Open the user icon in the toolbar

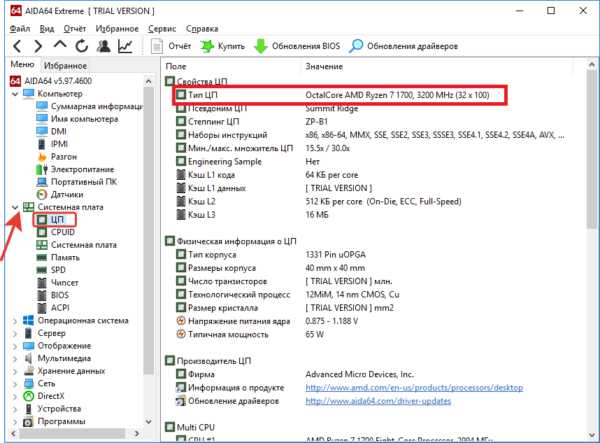(103, 46)
